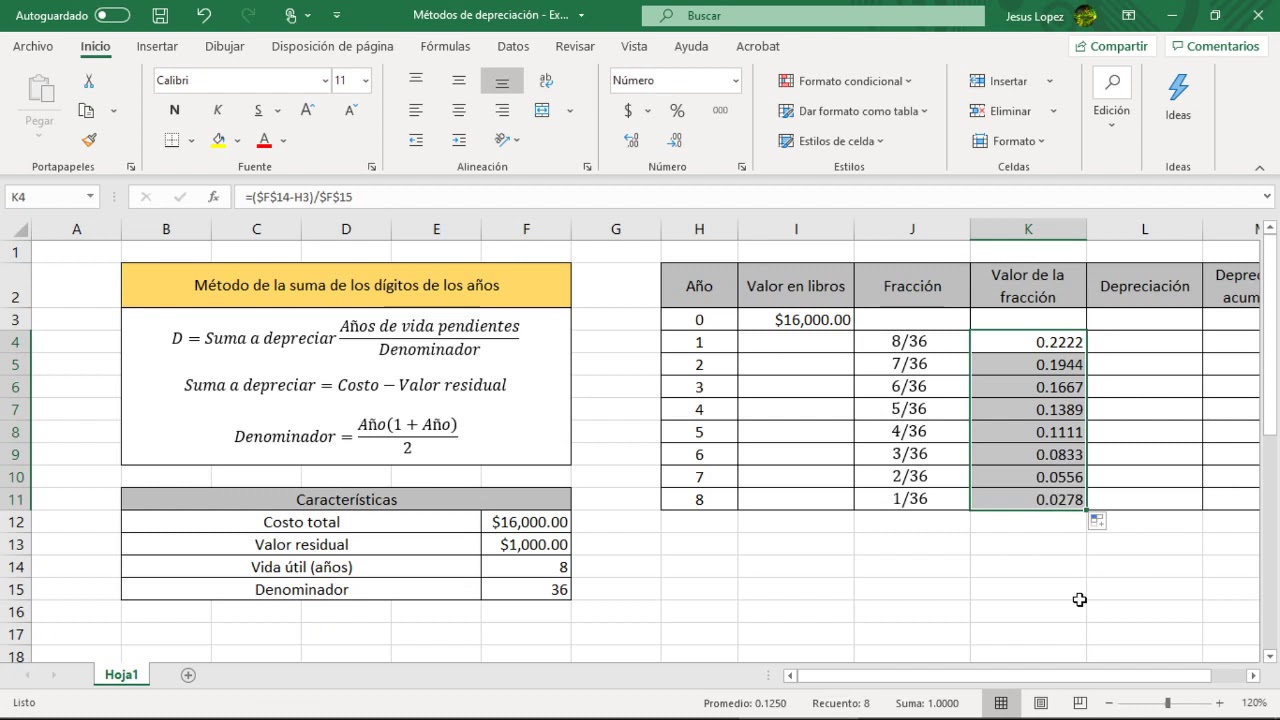Click the zoom in plus button

(x=1219, y=703)
